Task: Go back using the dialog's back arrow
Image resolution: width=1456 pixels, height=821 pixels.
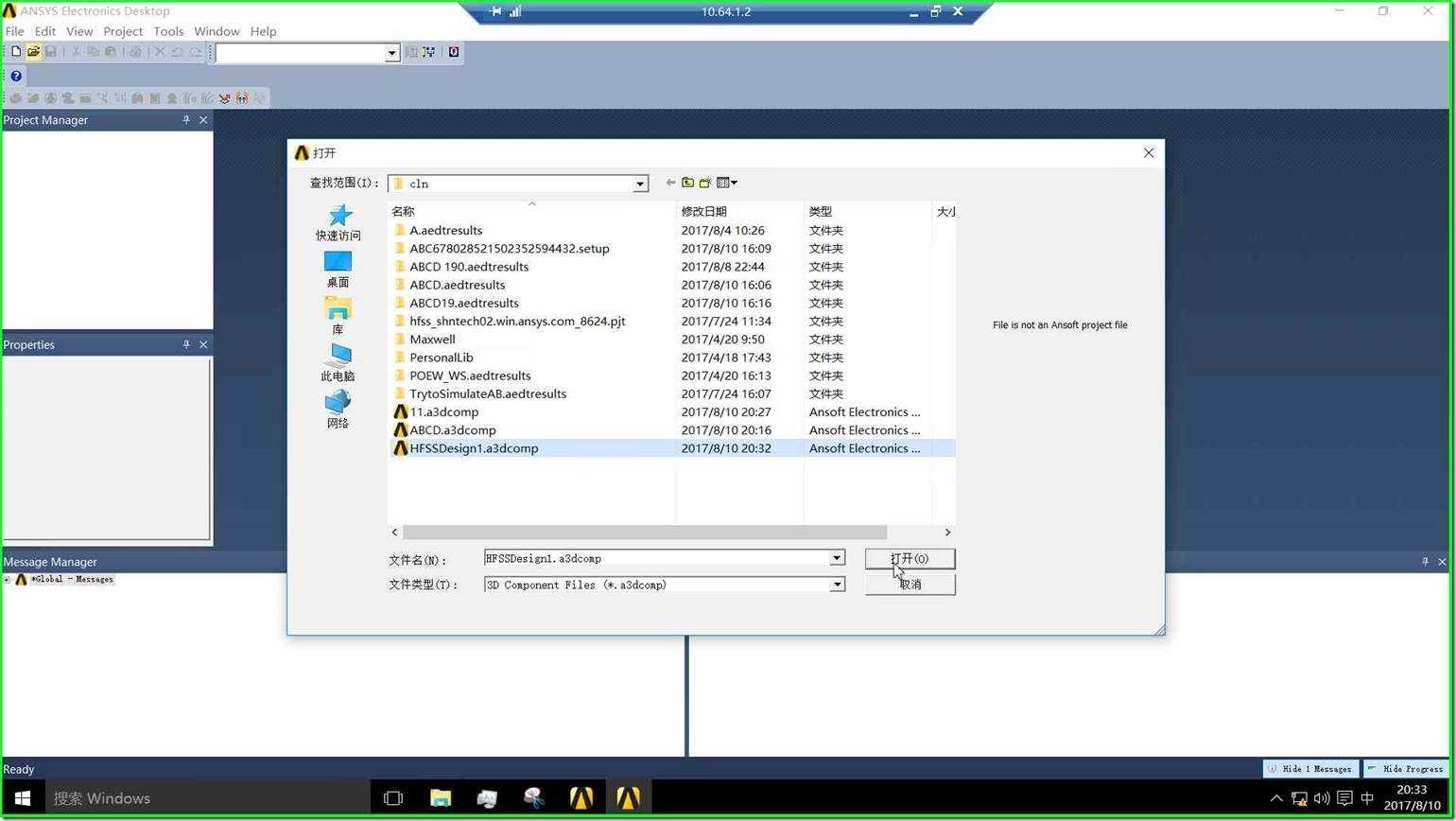Action: point(670,183)
